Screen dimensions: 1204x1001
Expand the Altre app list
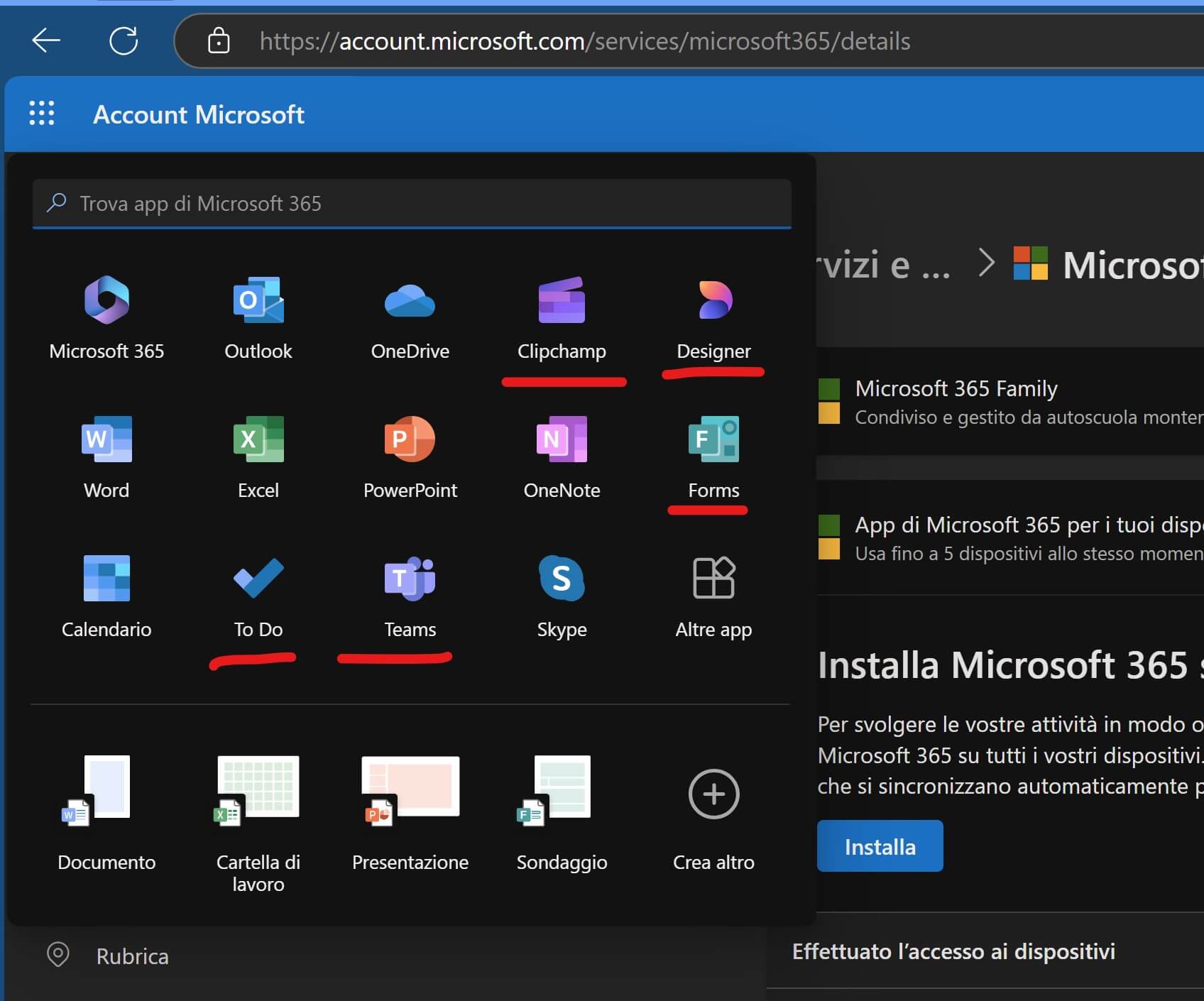713,579
